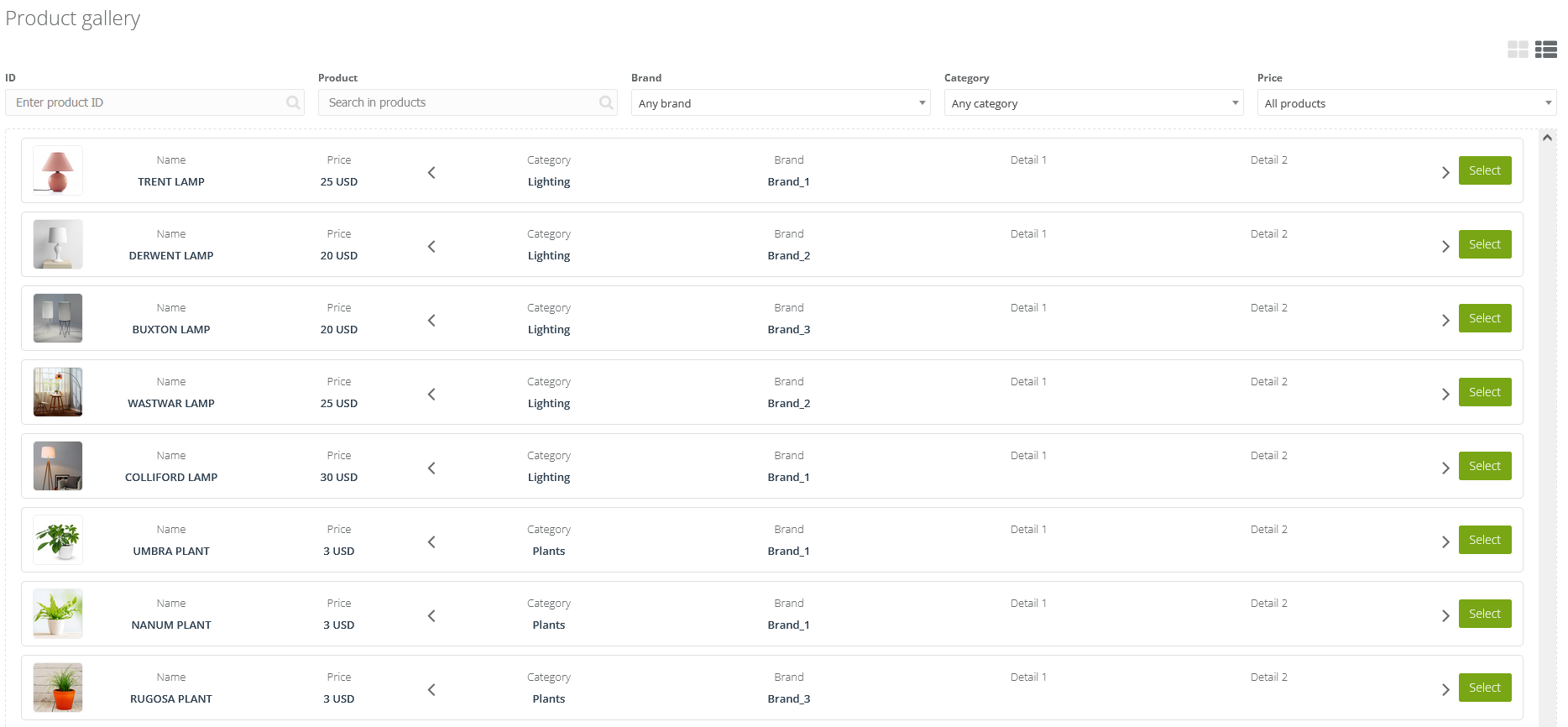Click left arrow on Trent Lamp row
This screenshot has height=727, width=1568.
click(431, 172)
